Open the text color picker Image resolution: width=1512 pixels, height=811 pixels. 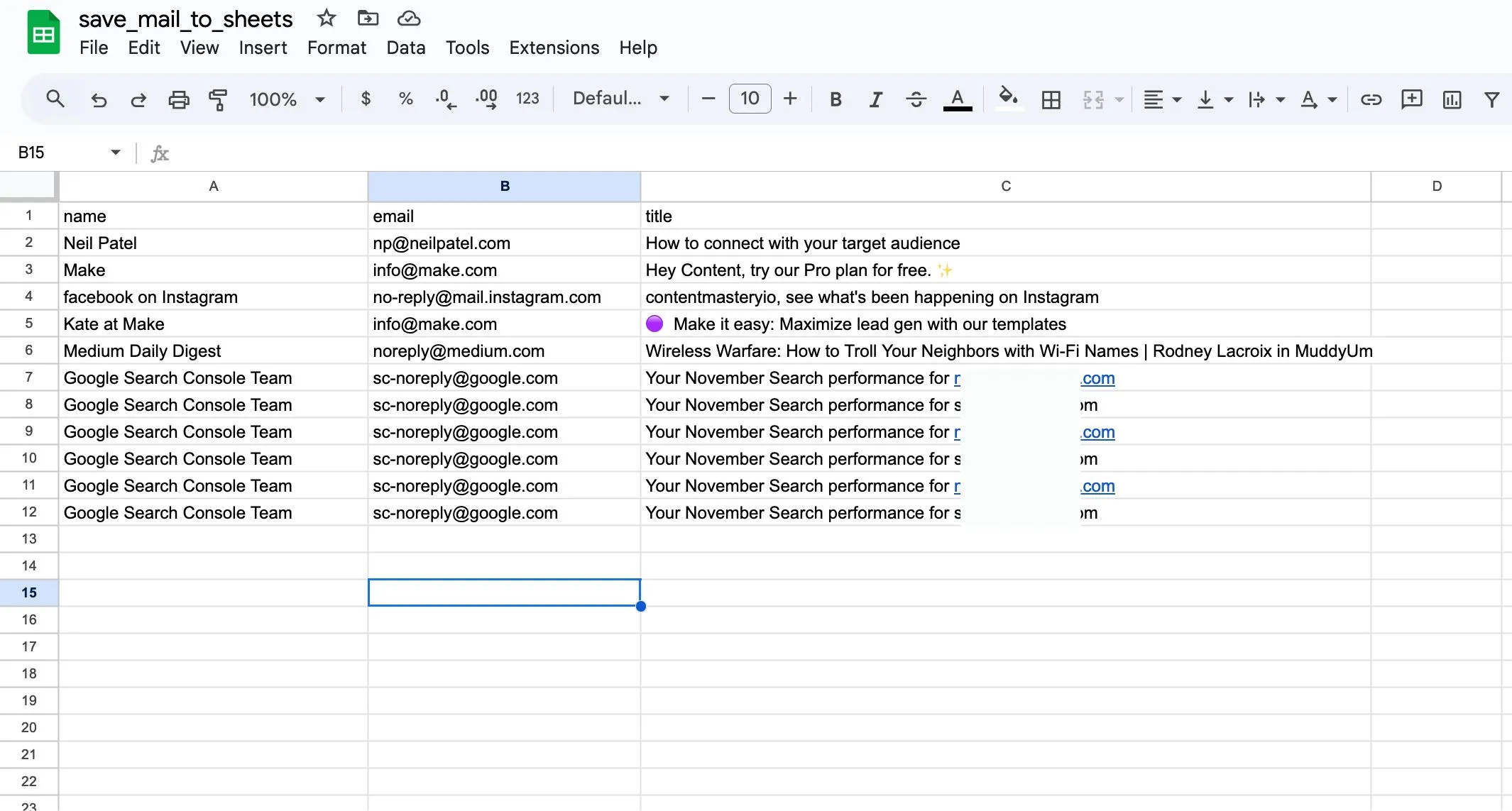(x=958, y=99)
